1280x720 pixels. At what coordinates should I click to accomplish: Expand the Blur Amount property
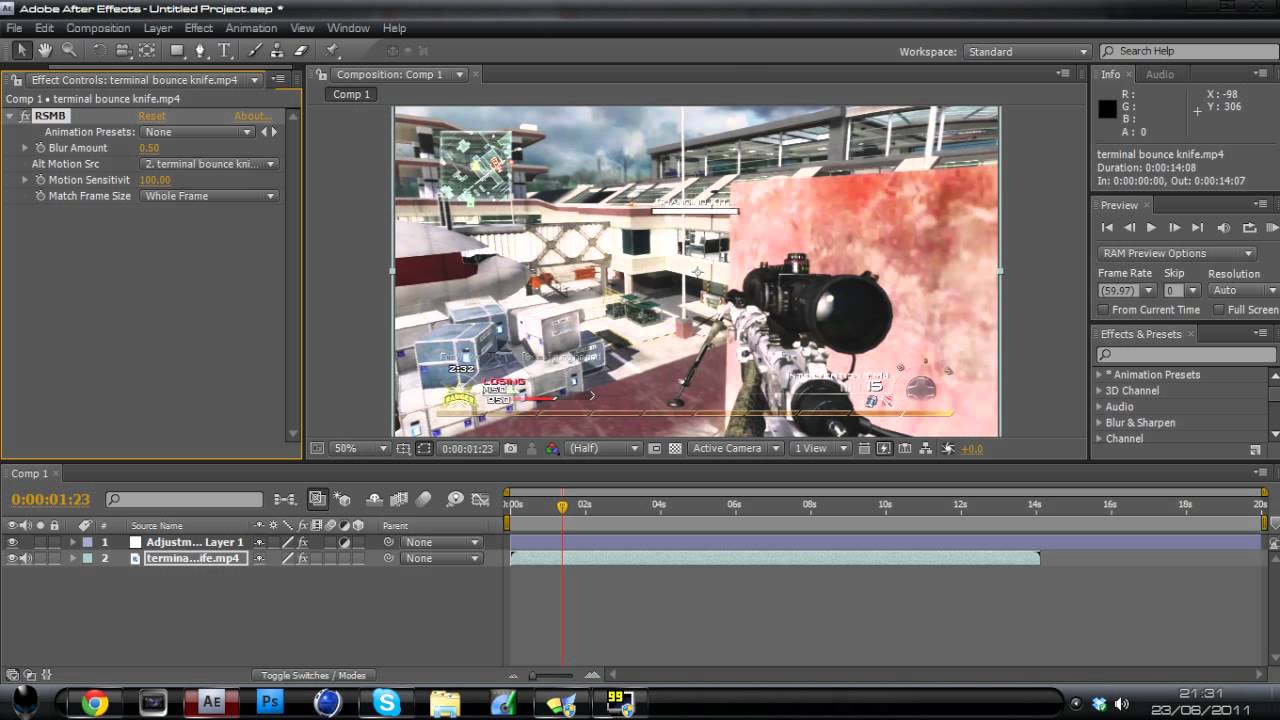point(25,148)
